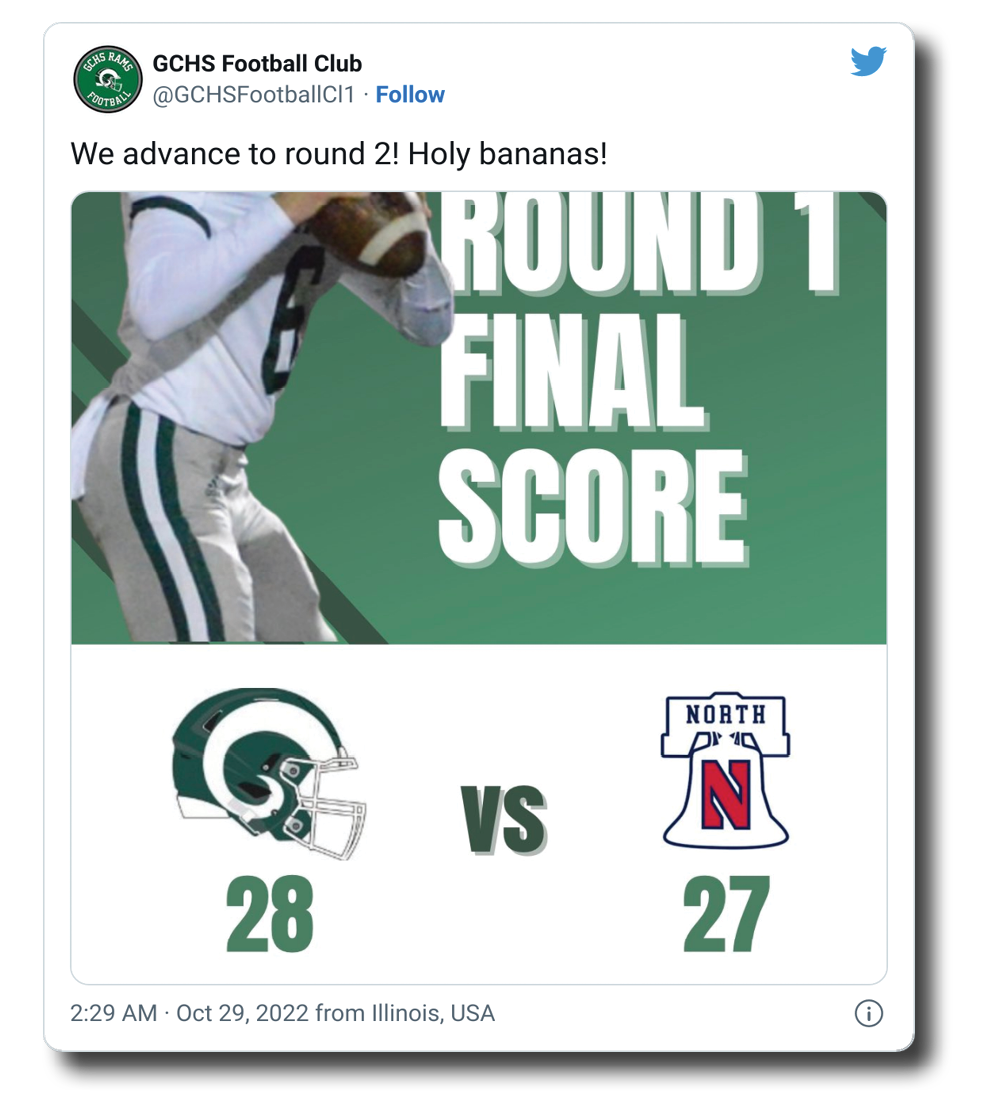
Task: Click the green Rams helmet logo
Action: 268,774
